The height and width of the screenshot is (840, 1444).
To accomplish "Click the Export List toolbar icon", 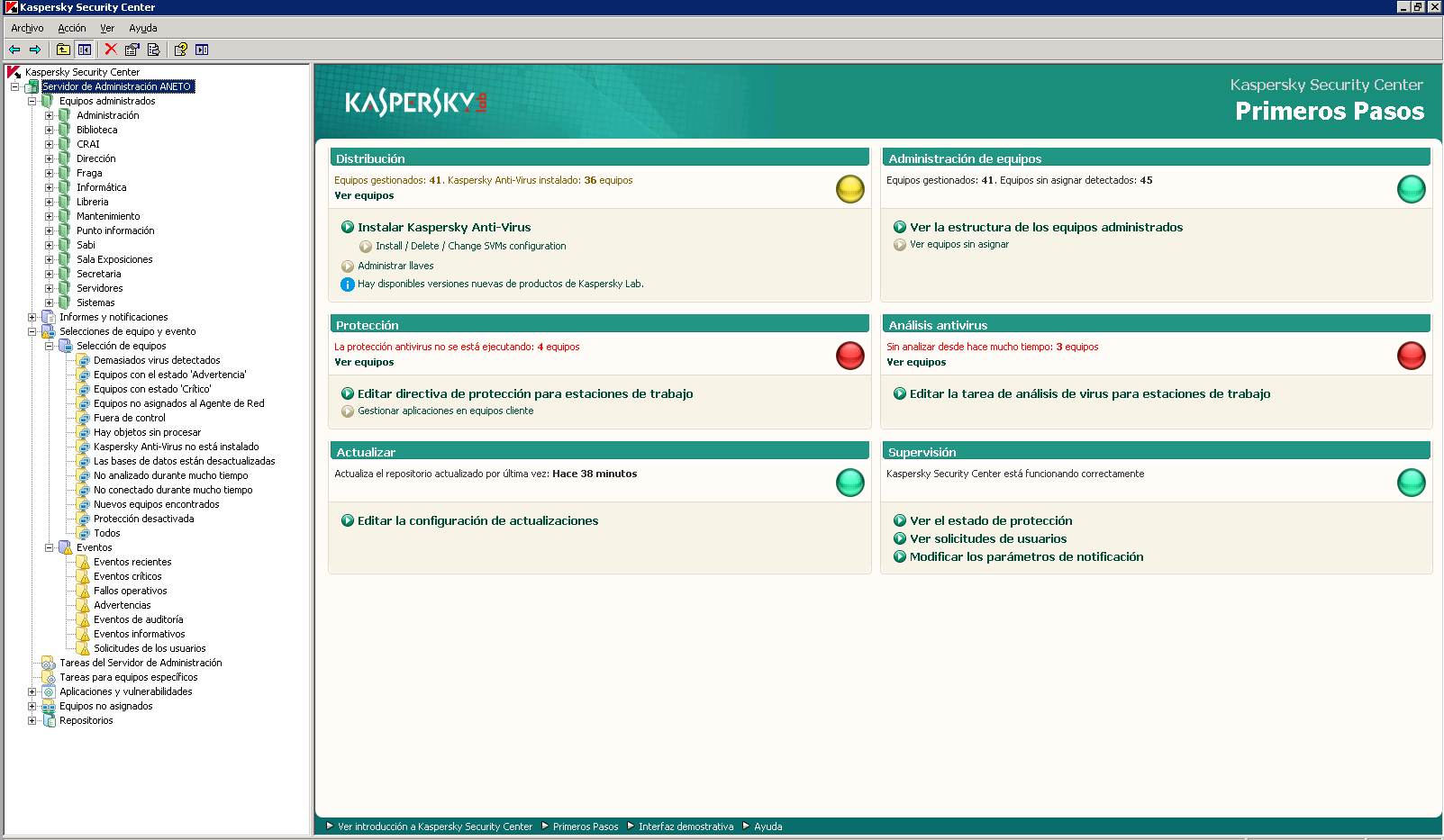I will [153, 50].
